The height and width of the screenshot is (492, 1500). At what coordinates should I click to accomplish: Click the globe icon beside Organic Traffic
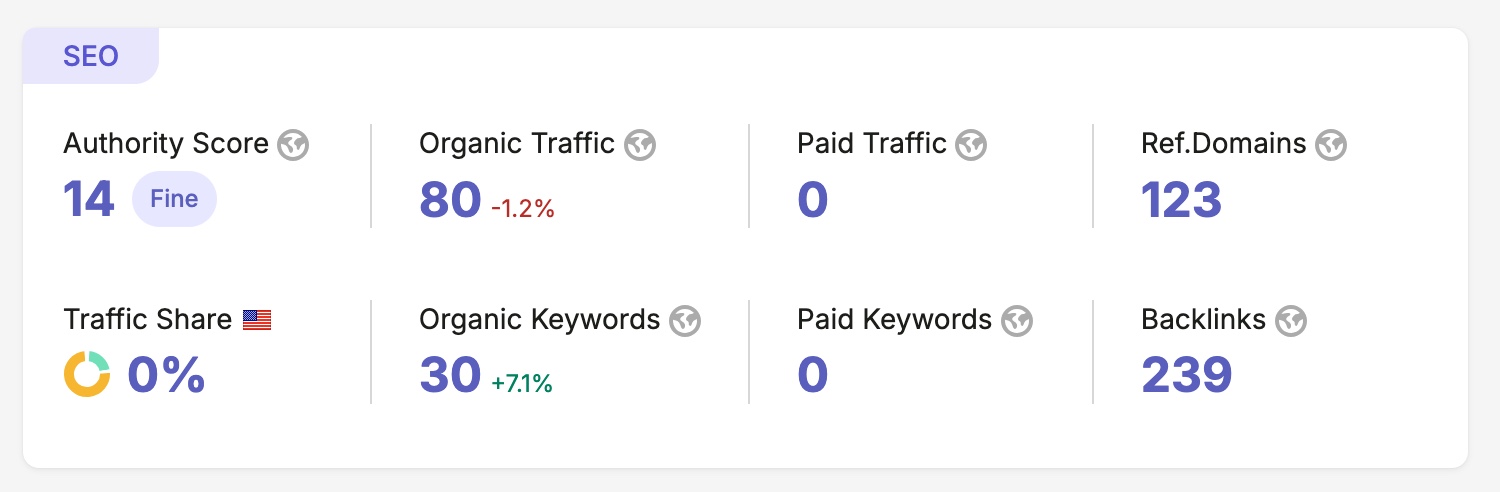(x=640, y=145)
